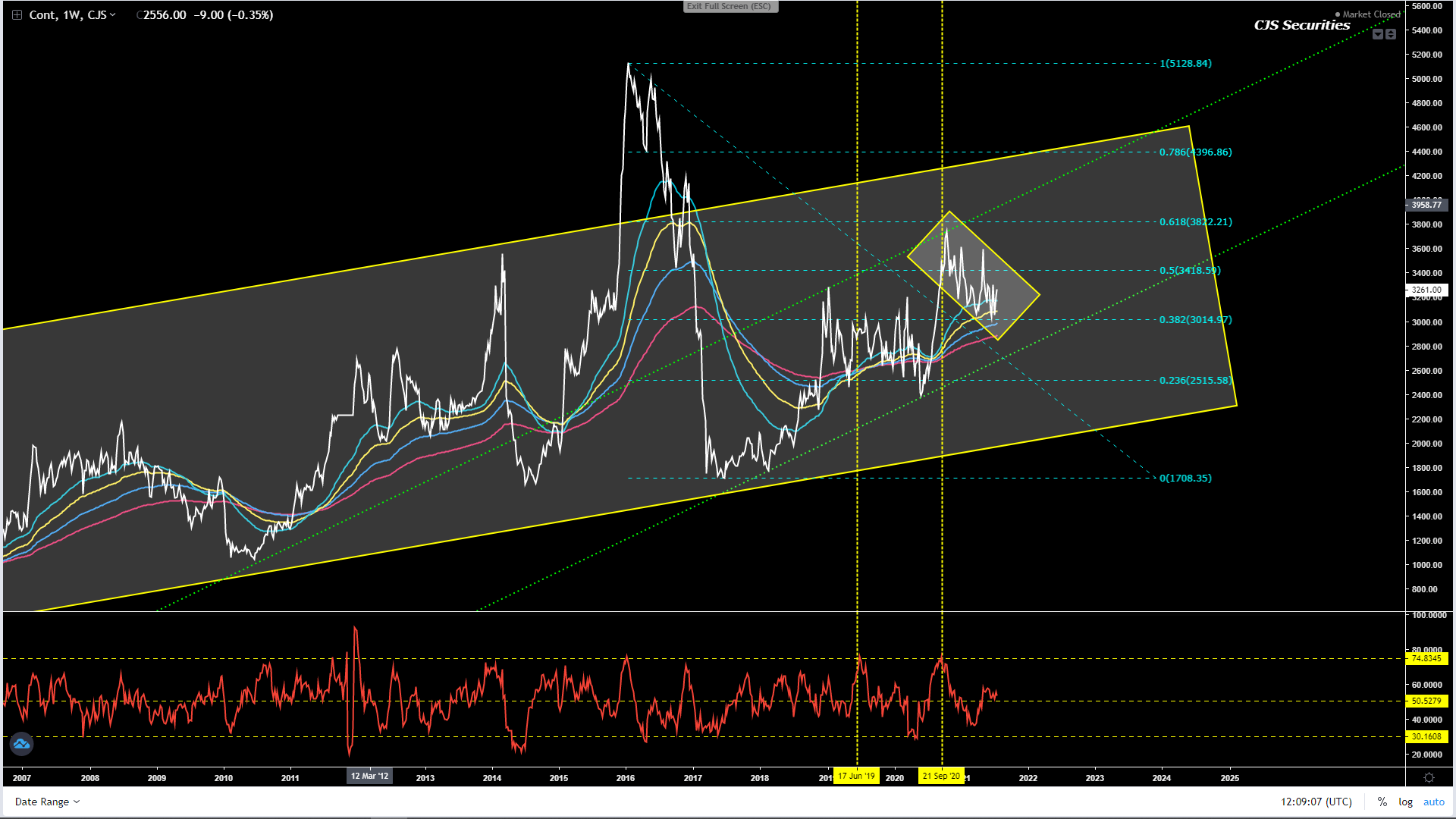Viewport: 1456px width, 819px height.
Task: Toggle auto scale mode
Action: 1433,802
